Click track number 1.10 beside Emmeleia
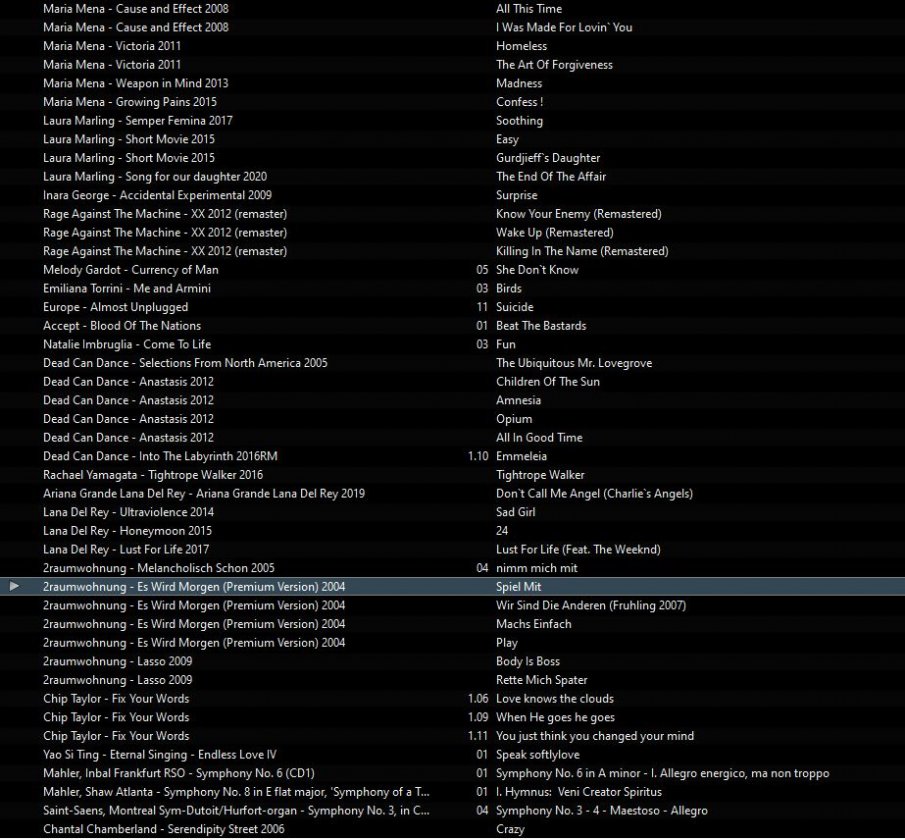This screenshot has height=840, width=905. (x=478, y=456)
